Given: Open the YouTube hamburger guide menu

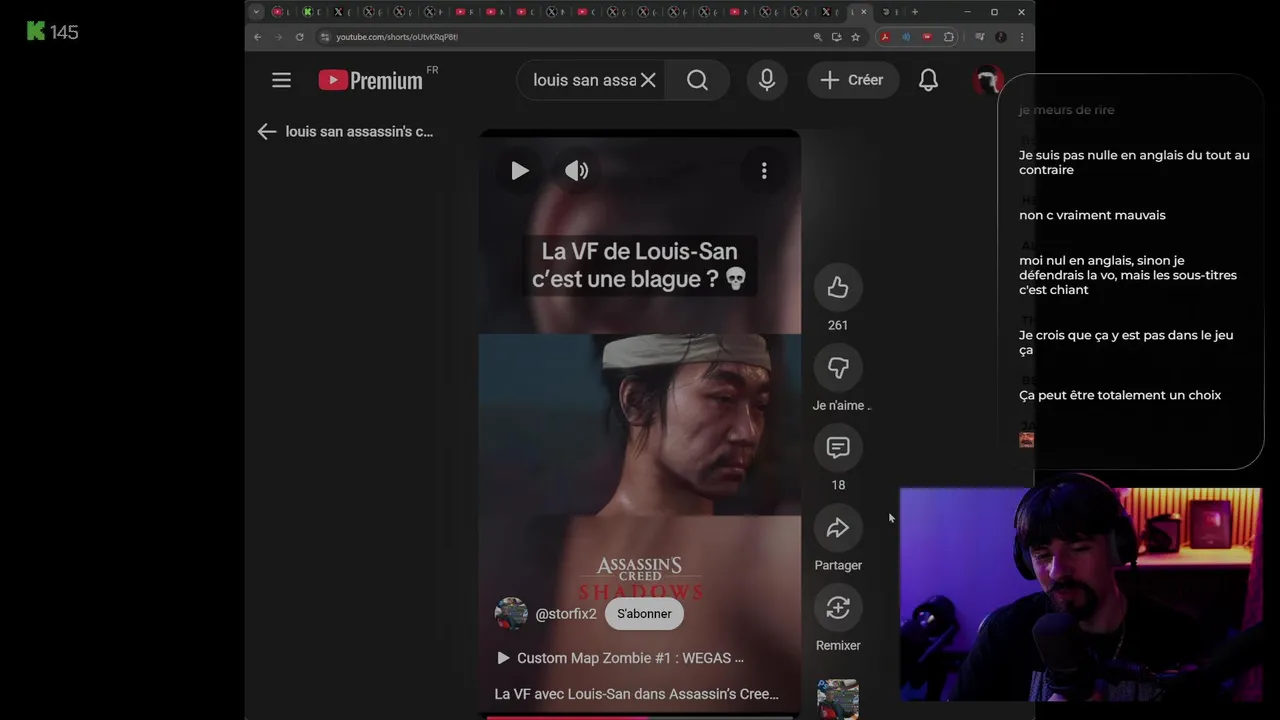Looking at the screenshot, I should coord(281,80).
